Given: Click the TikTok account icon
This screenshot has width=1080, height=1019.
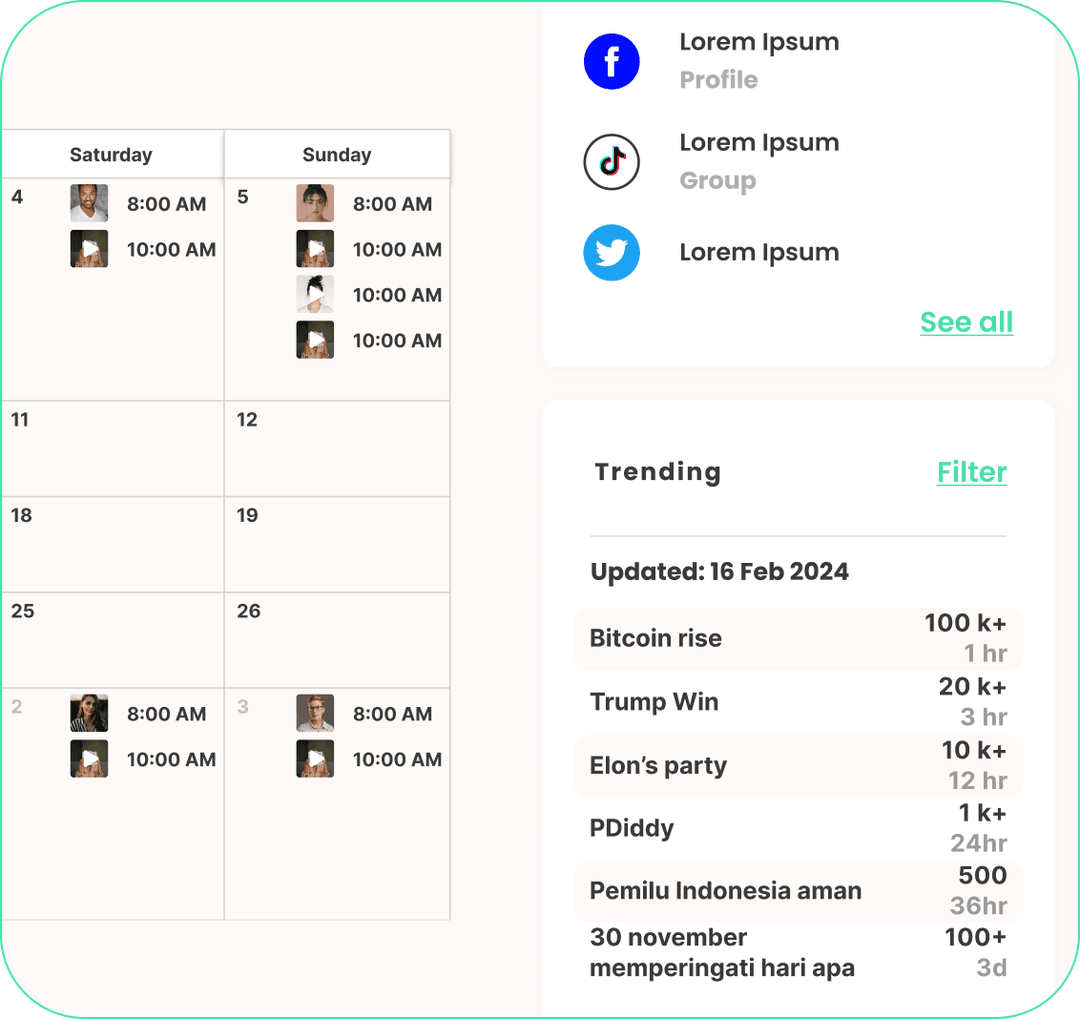Looking at the screenshot, I should click(x=611, y=161).
